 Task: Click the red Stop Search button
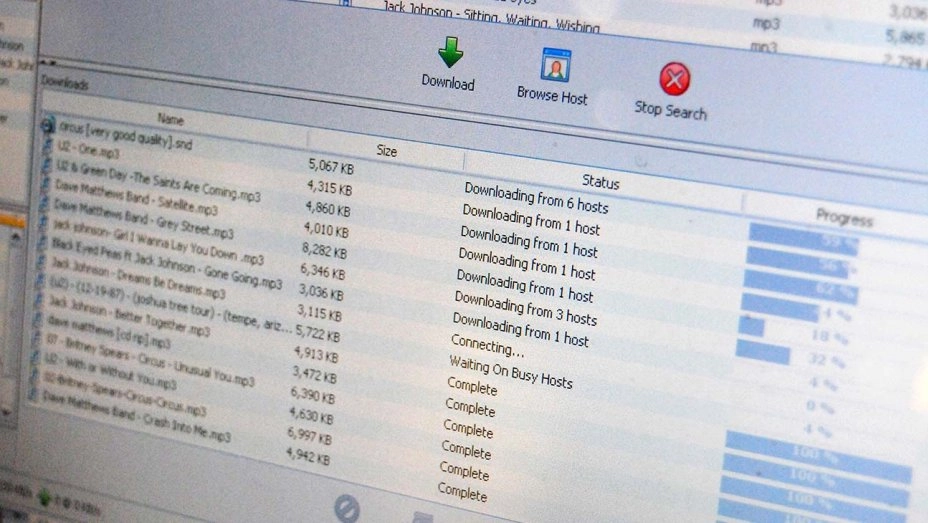pos(674,79)
